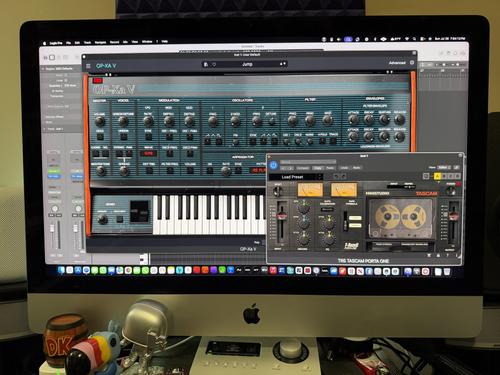500x375 pixels.
Task: Select preset slot B in TASCAM plugin
Action: pyautogui.click(x=444, y=176)
